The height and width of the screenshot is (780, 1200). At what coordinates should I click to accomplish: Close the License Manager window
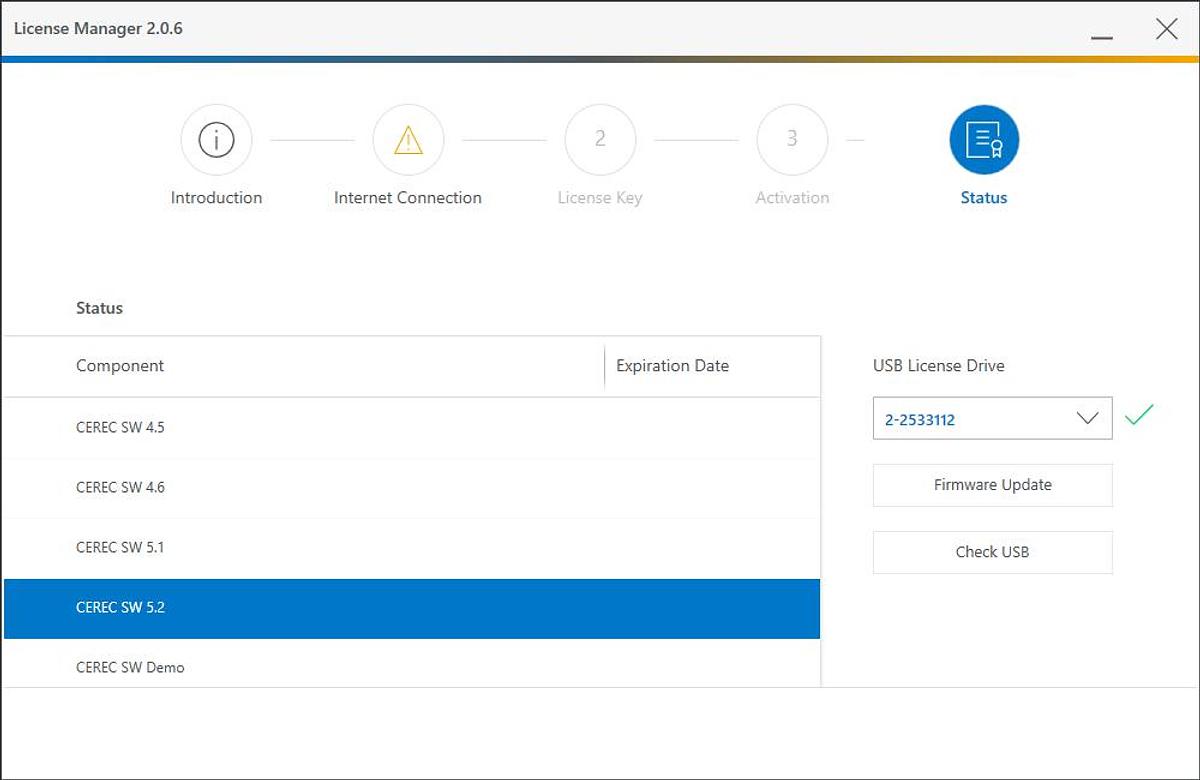(1166, 29)
